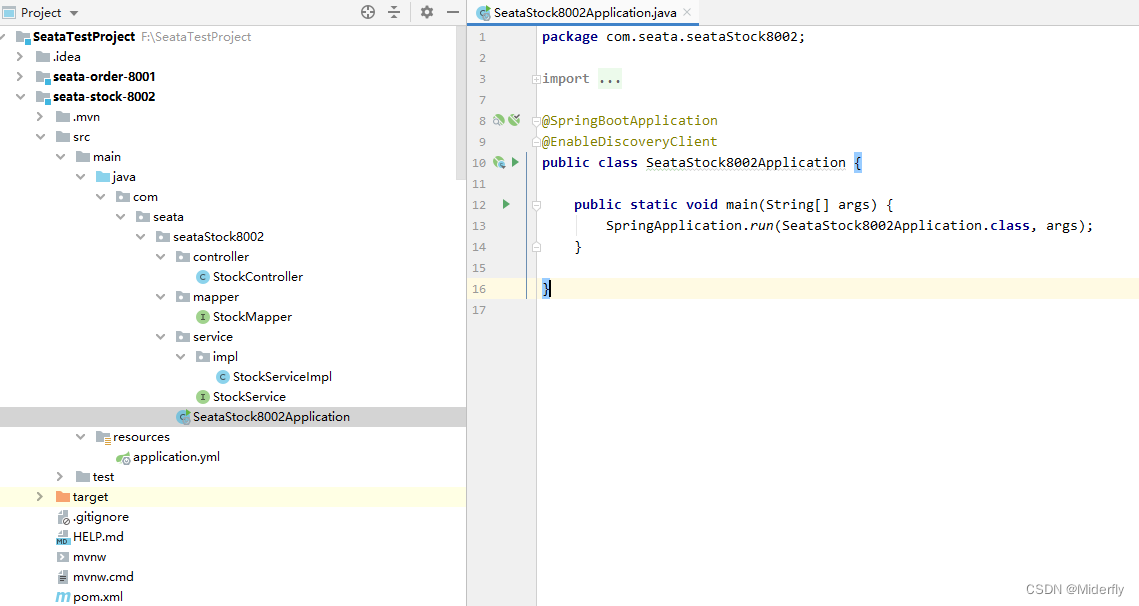Click the collapse all icon in Project panel
Screen dimensions: 1139x606
tap(394, 12)
